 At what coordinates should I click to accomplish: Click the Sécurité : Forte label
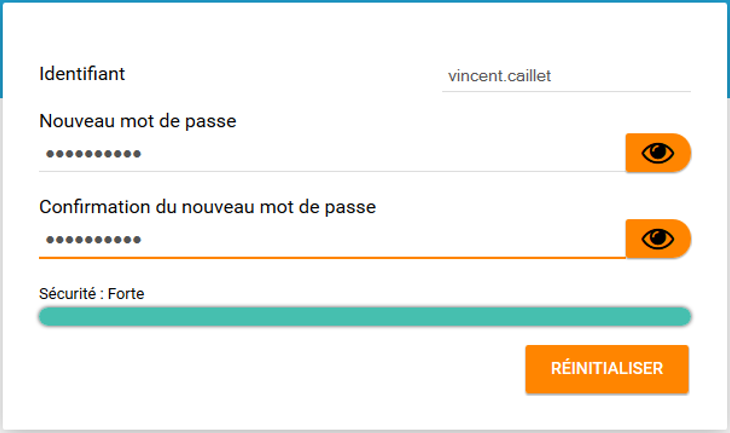click(x=92, y=294)
